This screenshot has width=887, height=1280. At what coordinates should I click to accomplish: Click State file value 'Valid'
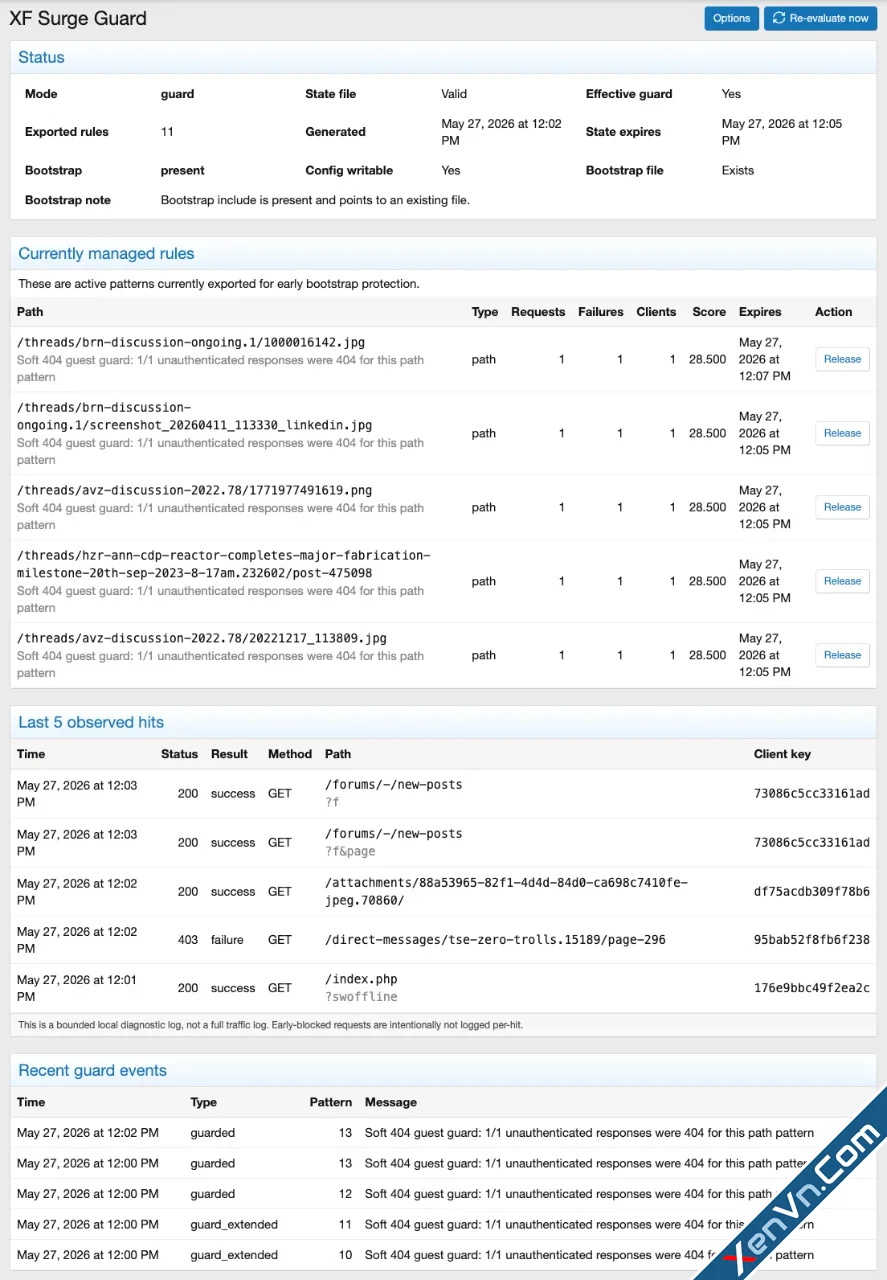coord(454,94)
